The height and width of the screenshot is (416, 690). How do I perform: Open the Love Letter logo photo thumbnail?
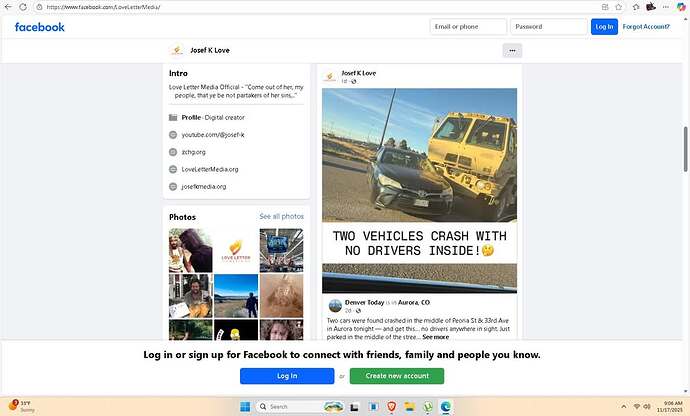[x=235, y=250]
